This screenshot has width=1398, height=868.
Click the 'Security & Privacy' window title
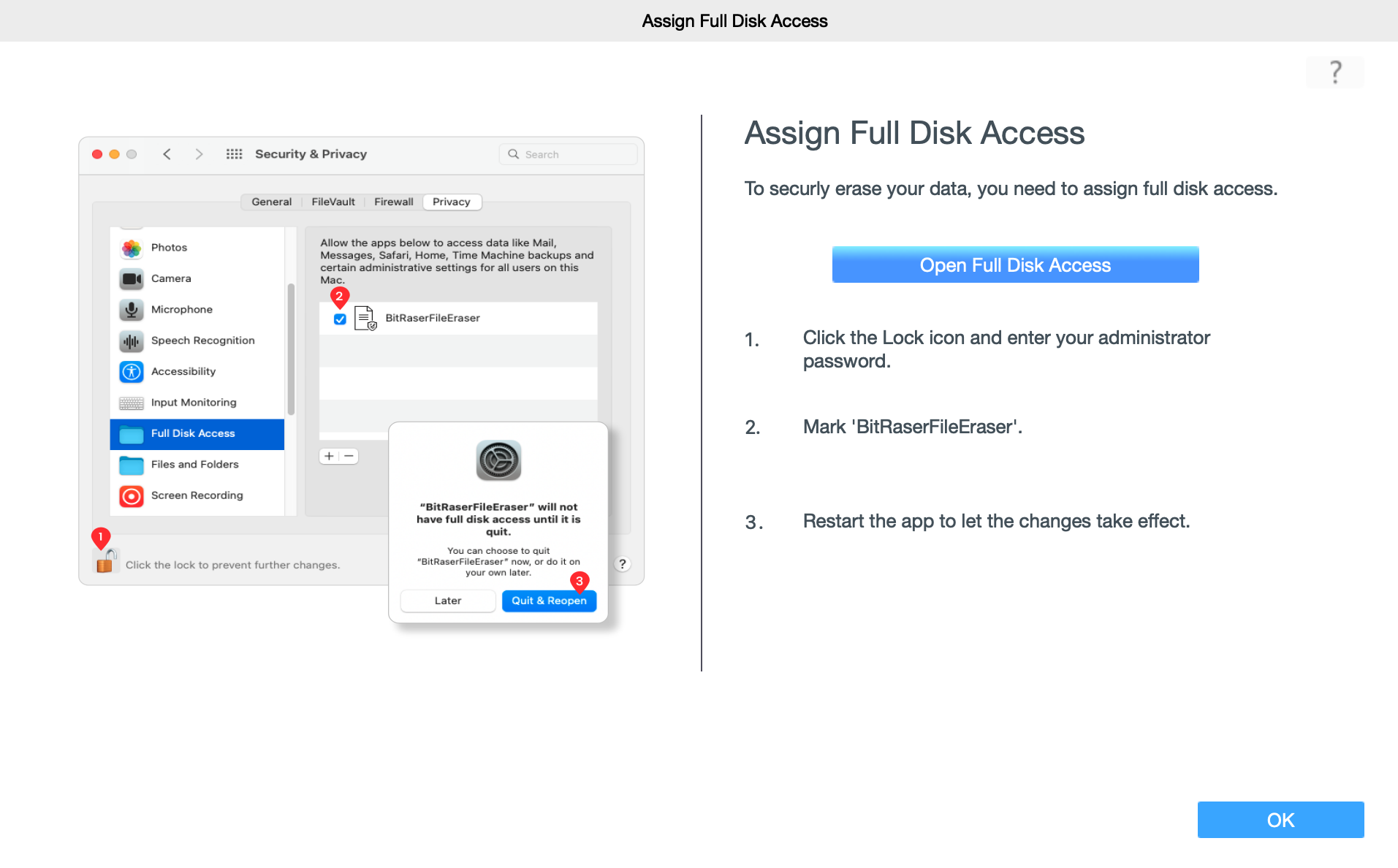(x=311, y=154)
